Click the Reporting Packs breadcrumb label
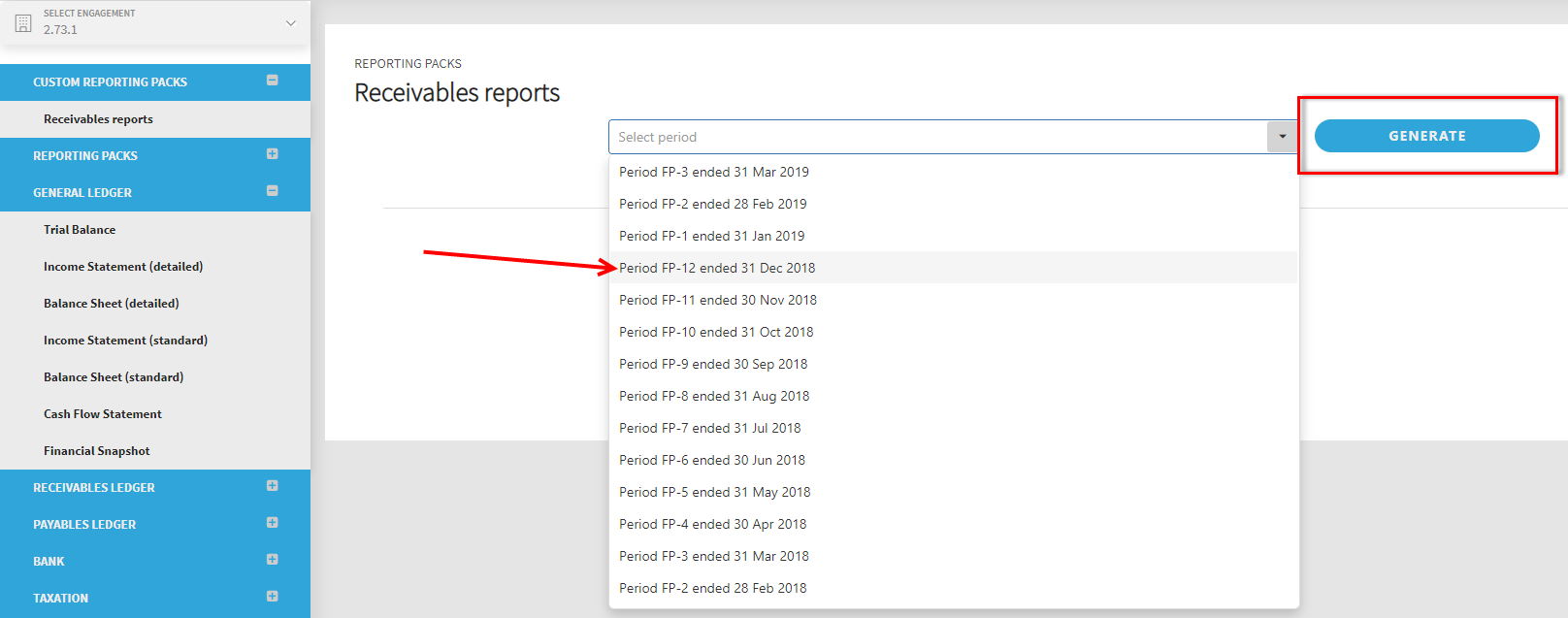Screen dimensions: 1568x618 pos(408,64)
